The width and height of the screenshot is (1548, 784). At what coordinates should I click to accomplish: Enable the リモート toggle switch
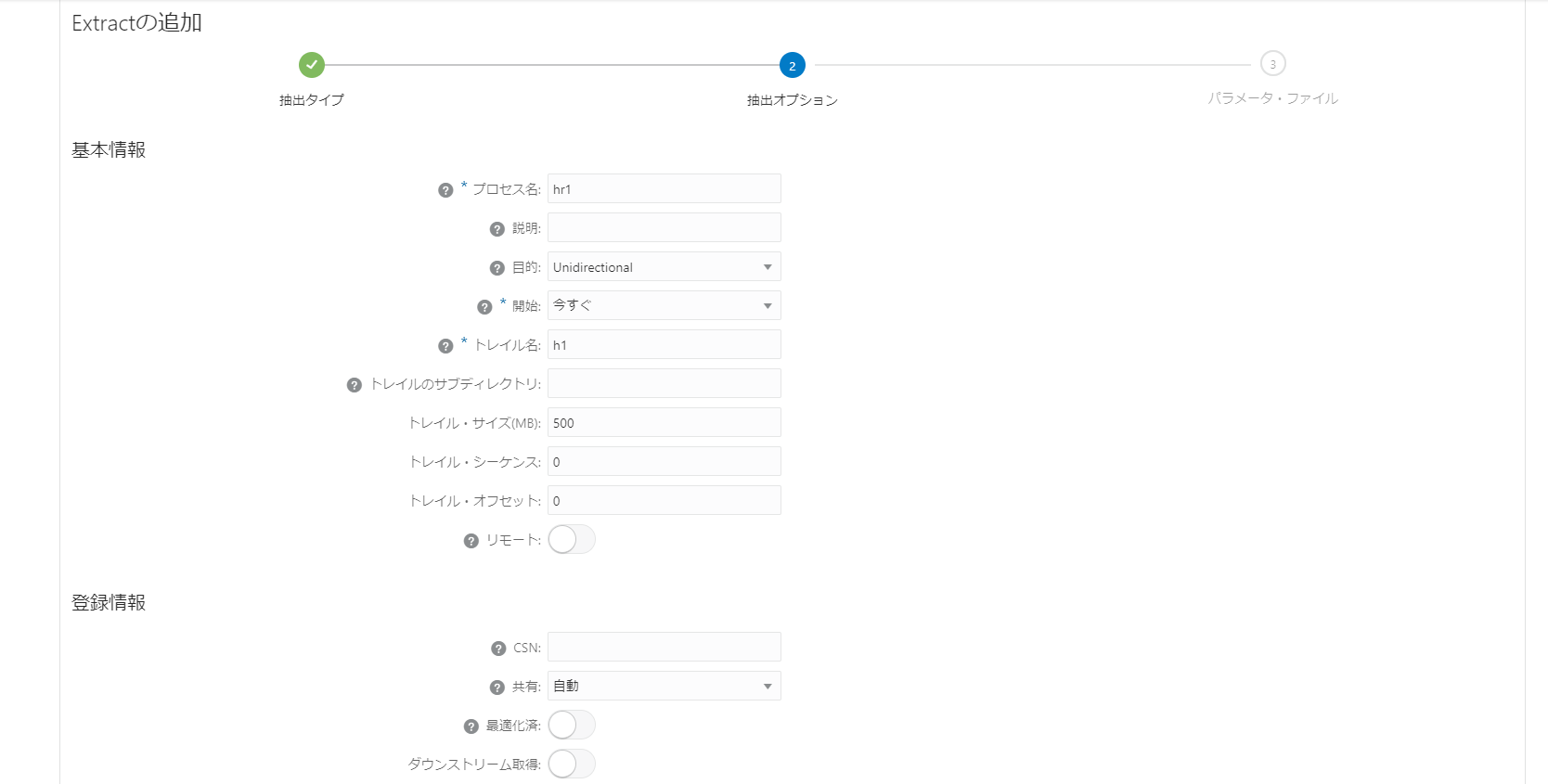571,540
